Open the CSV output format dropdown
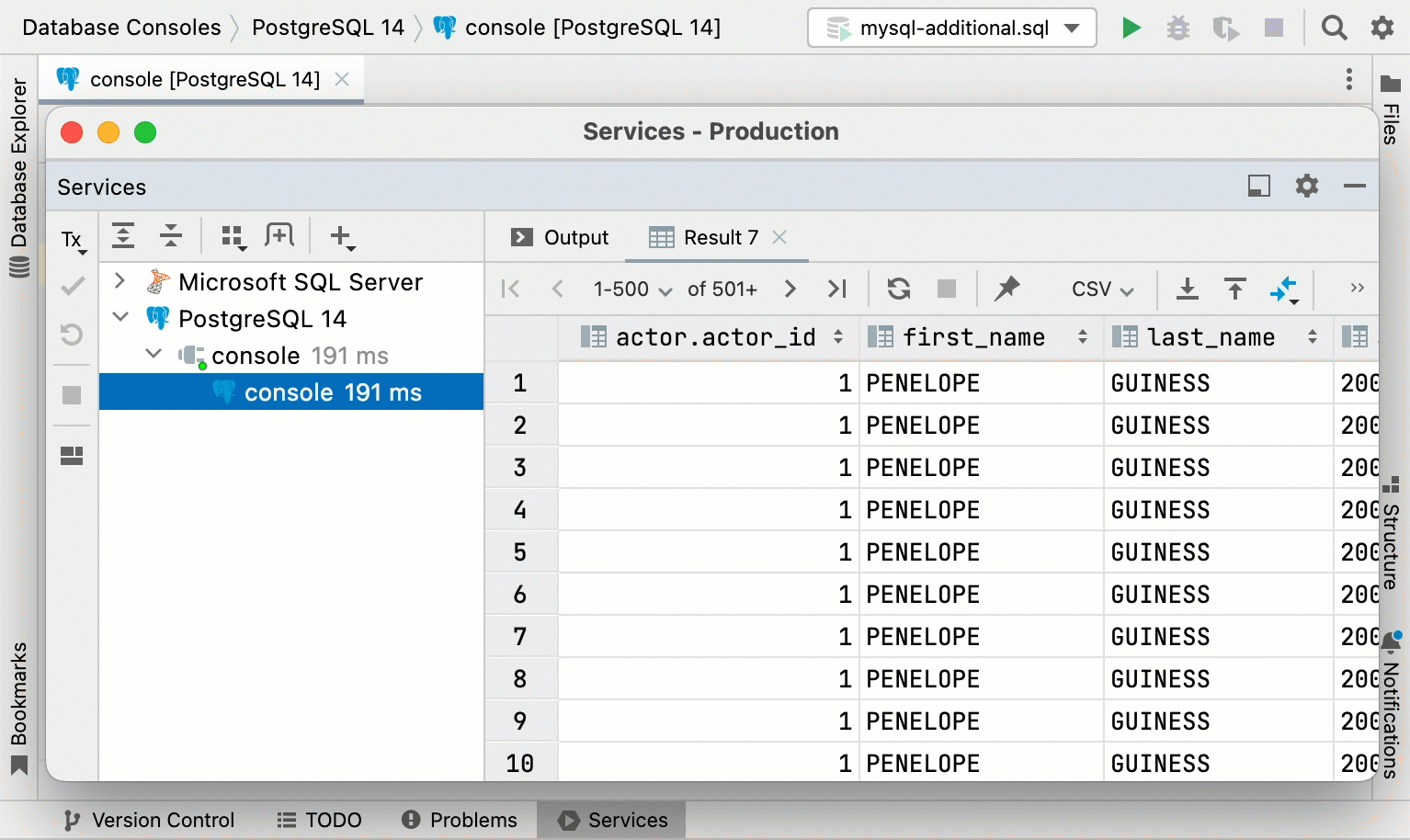The height and width of the screenshot is (840, 1410). (1099, 289)
